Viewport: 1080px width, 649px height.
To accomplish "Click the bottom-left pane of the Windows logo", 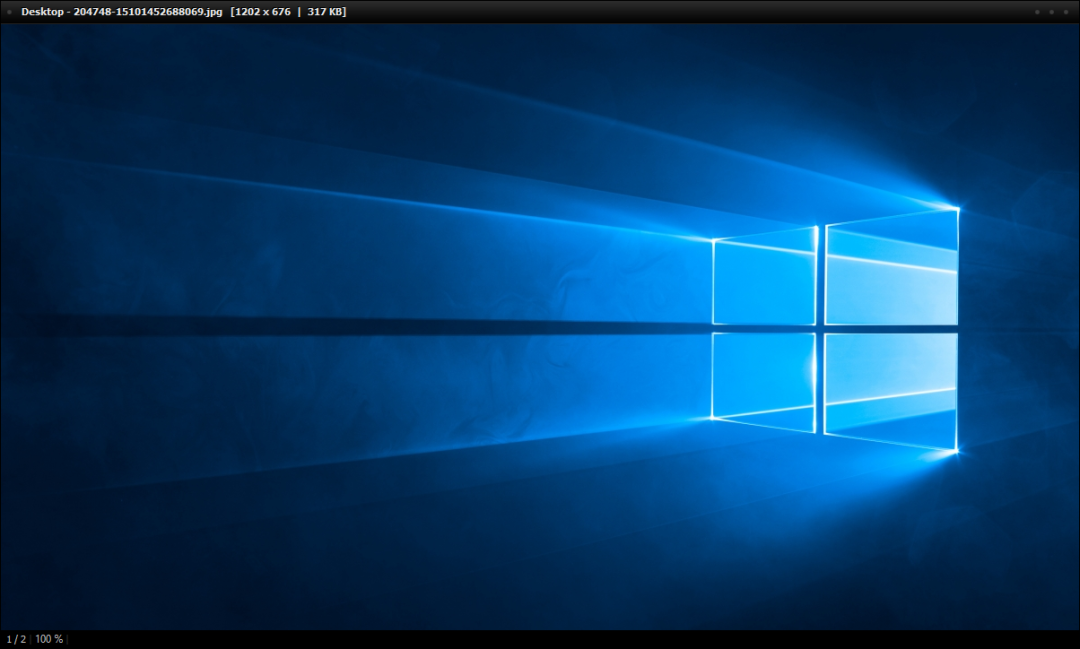I will click(x=765, y=378).
